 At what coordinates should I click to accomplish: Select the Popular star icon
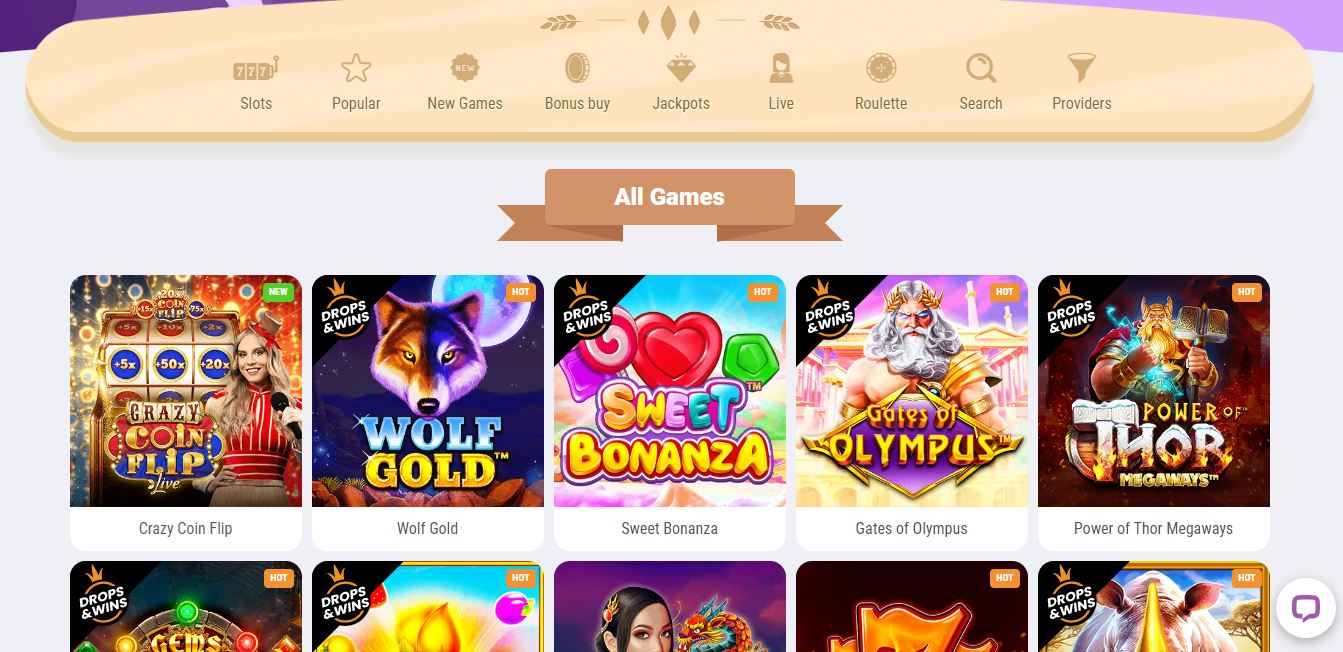[x=356, y=68]
